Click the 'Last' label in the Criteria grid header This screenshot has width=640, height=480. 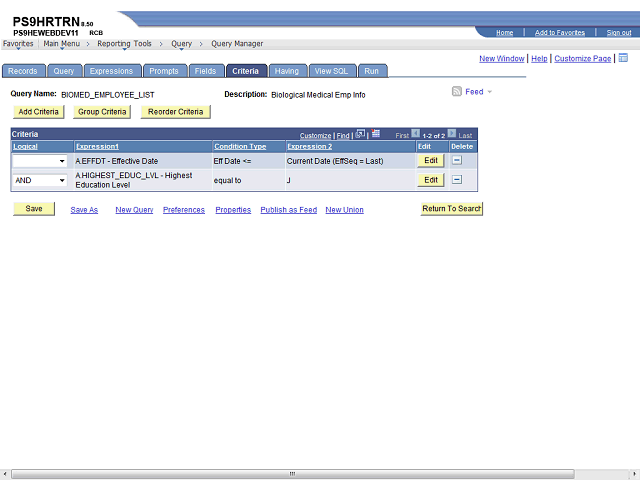465,136
